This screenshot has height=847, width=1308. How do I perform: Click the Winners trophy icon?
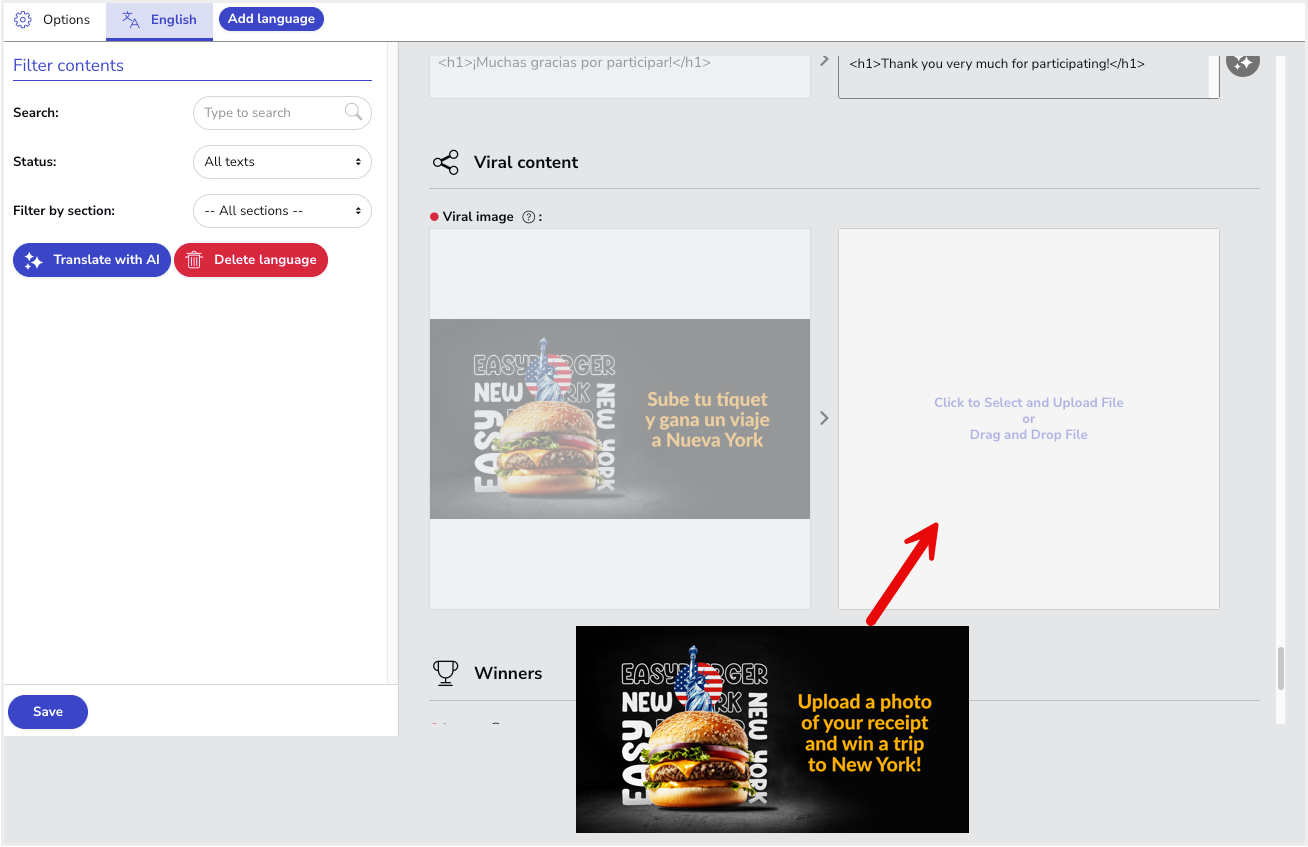coord(445,673)
